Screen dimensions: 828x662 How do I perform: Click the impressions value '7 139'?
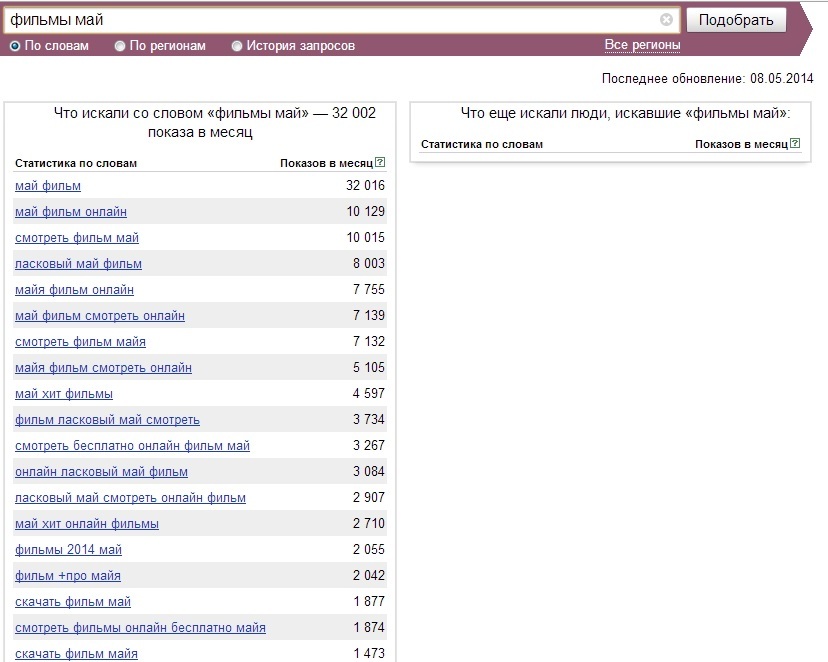[x=369, y=315]
